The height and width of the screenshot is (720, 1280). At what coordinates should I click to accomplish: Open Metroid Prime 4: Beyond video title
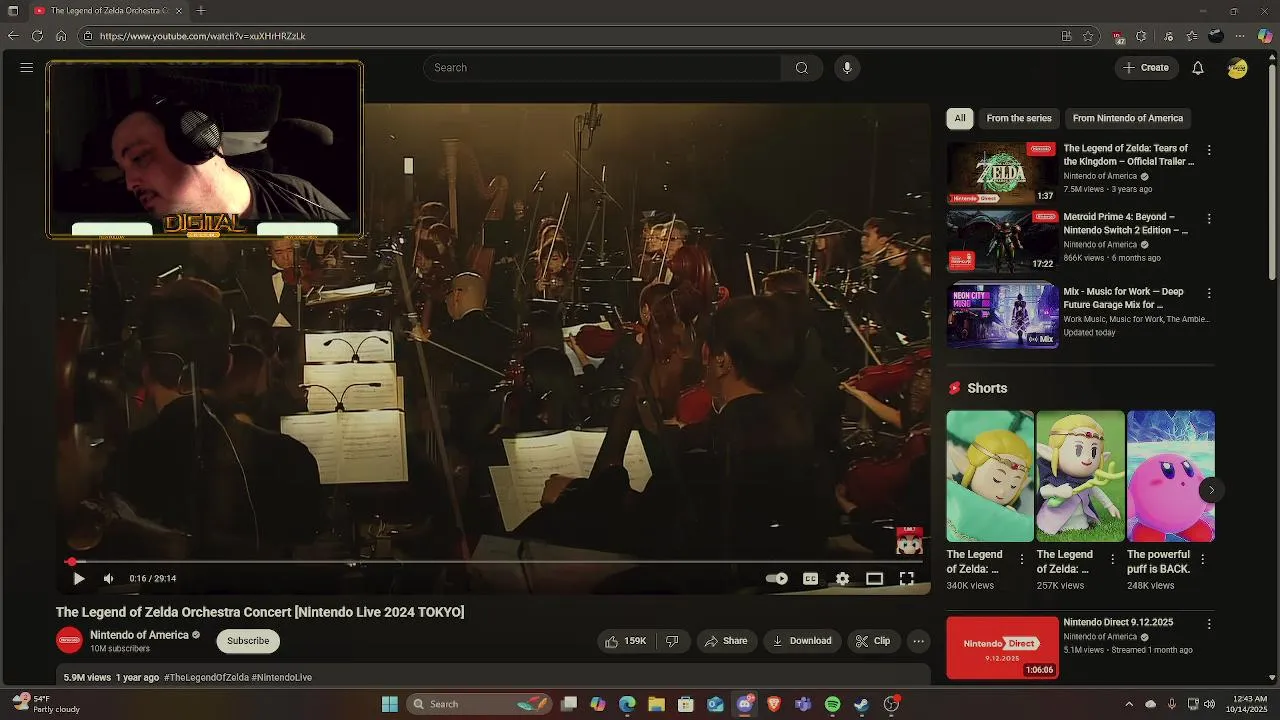[1126, 223]
